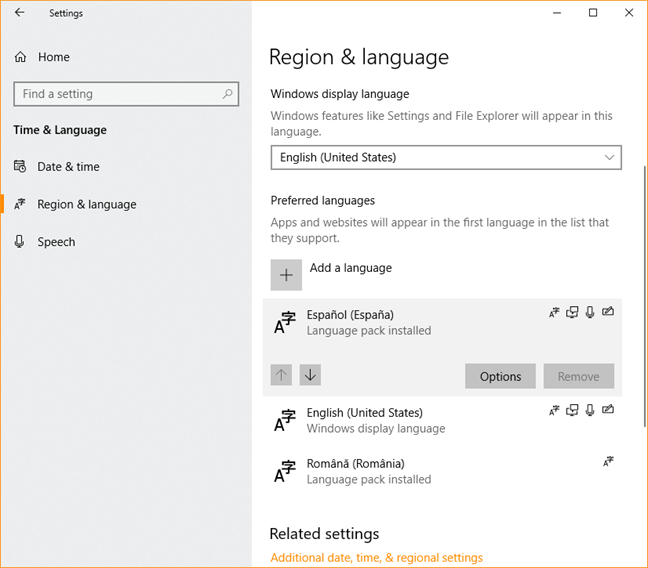Click the Region & language sidebar icon

[x=19, y=204]
